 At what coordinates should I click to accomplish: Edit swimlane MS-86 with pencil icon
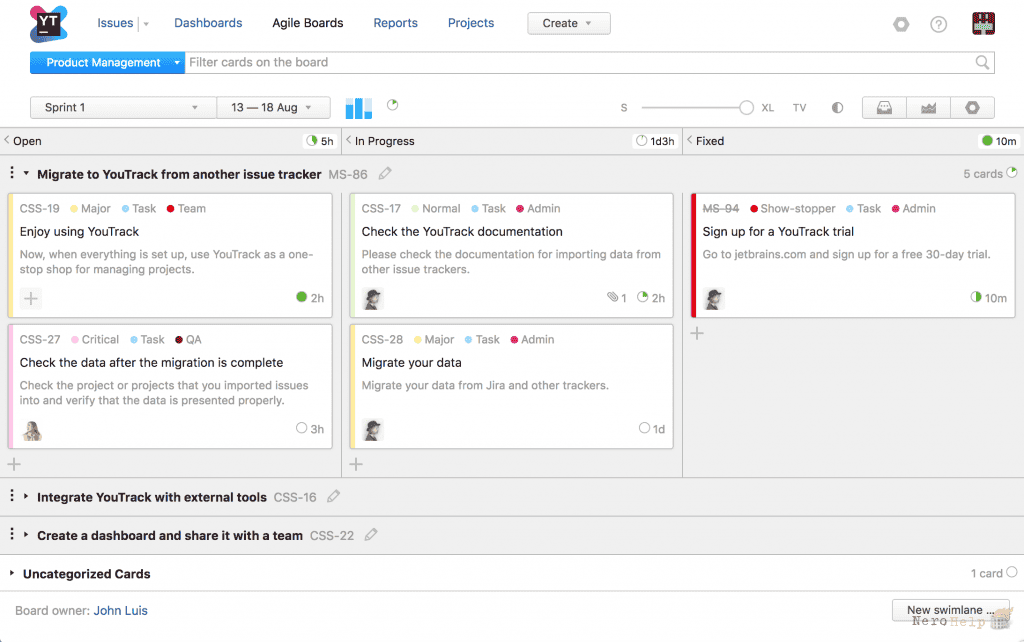pos(385,173)
